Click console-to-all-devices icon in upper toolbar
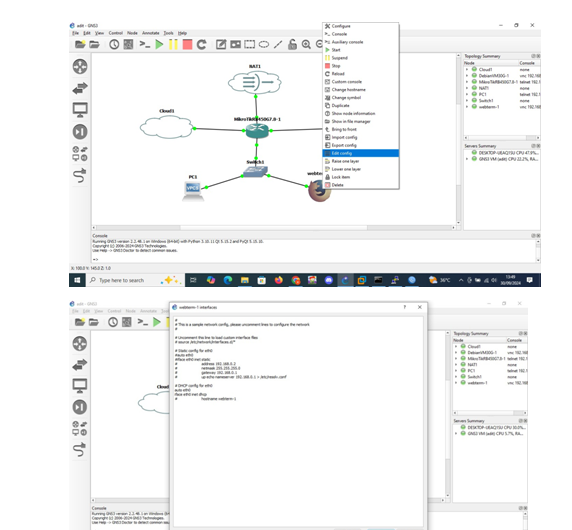 tap(144, 45)
